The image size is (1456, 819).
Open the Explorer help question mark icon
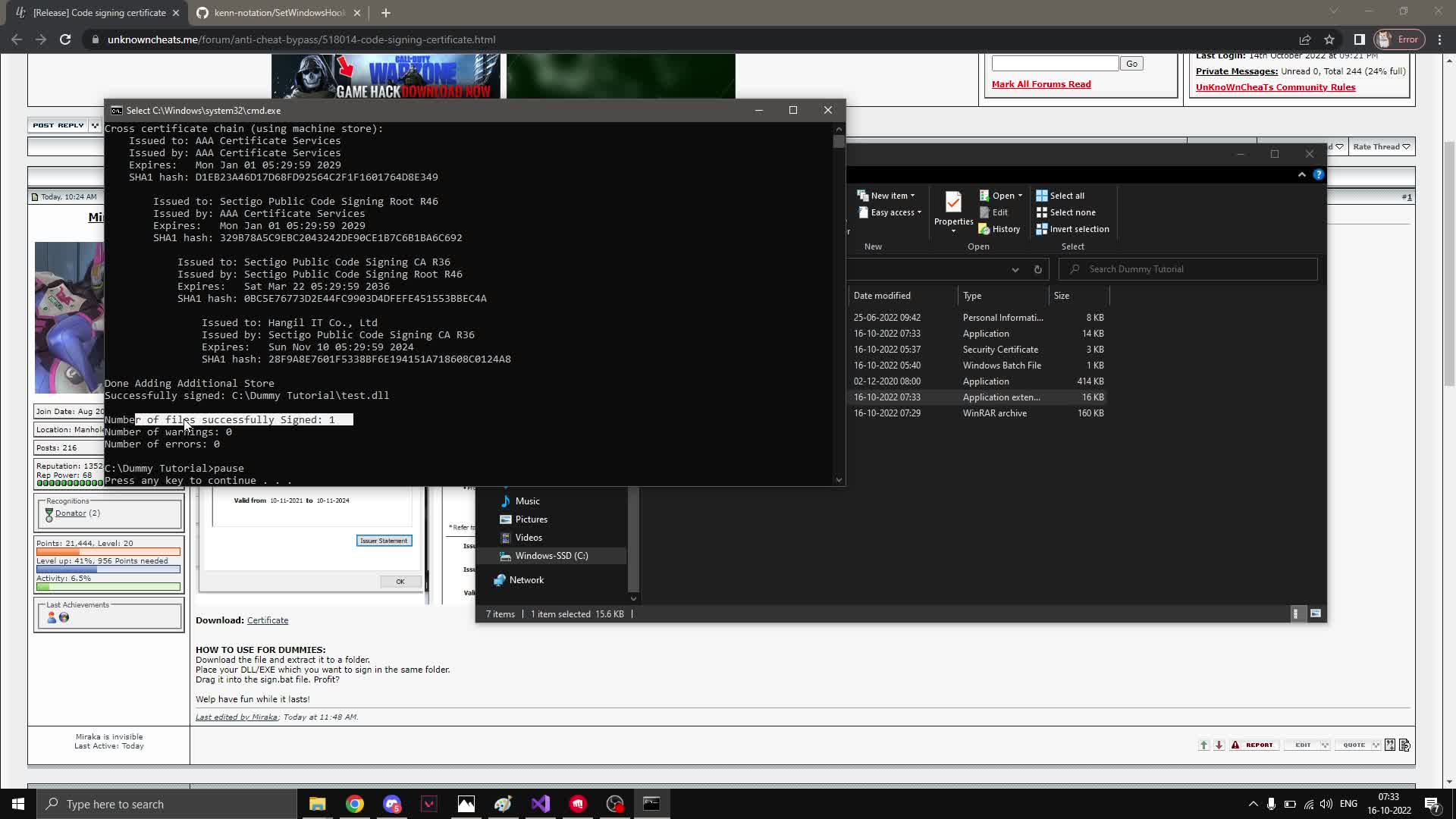click(x=1319, y=174)
